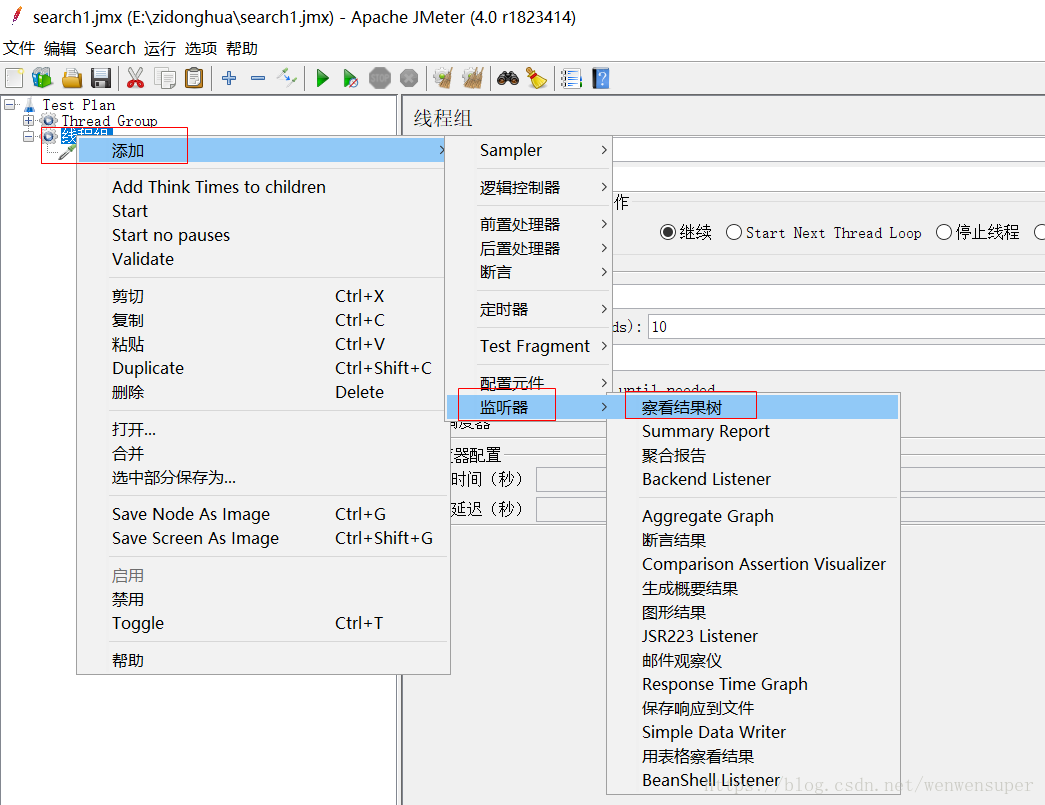The image size is (1045, 805).
Task: Click the Cut scissors icon
Action: click(x=135, y=78)
